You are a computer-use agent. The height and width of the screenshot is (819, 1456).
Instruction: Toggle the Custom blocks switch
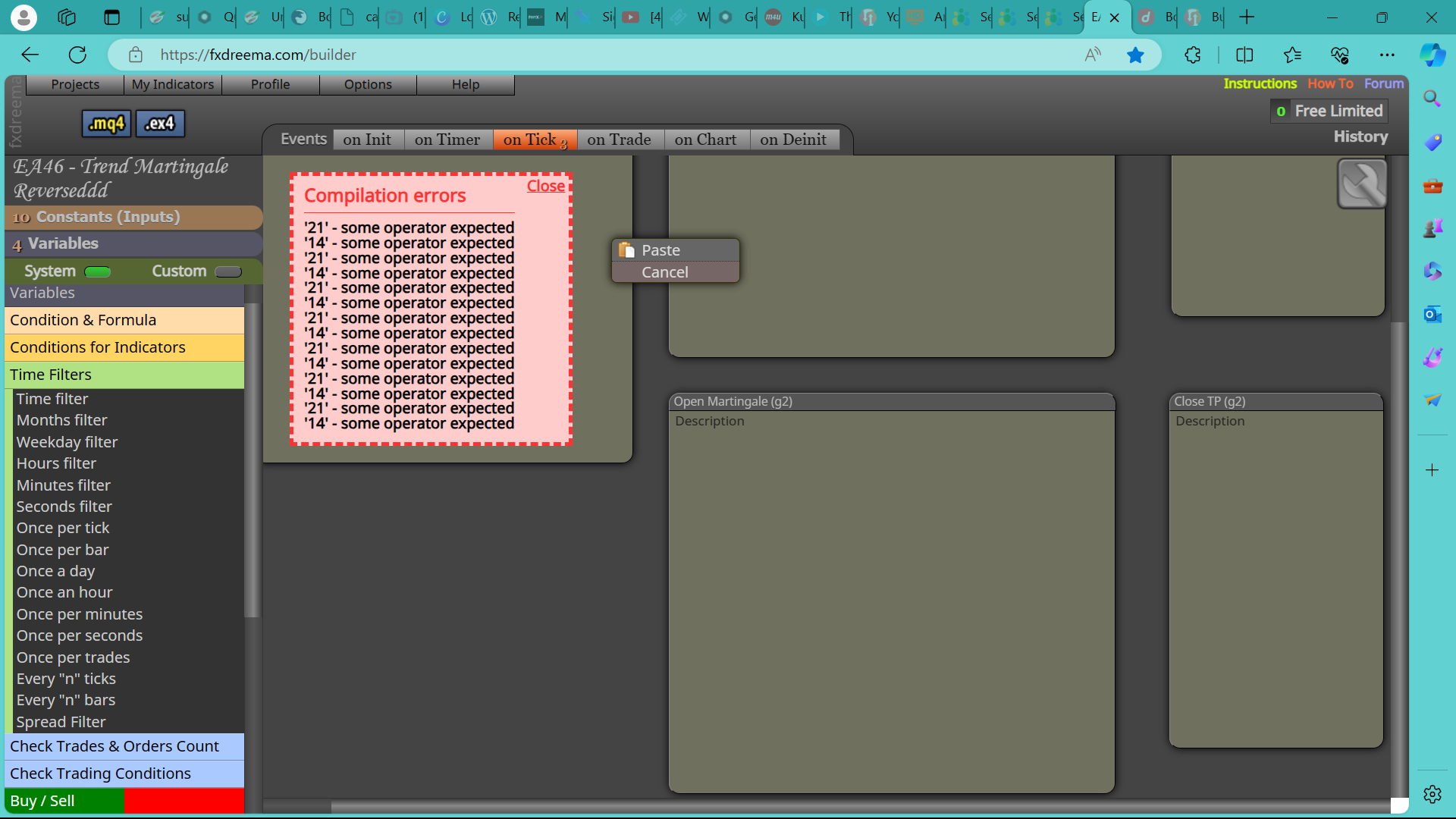click(x=228, y=271)
